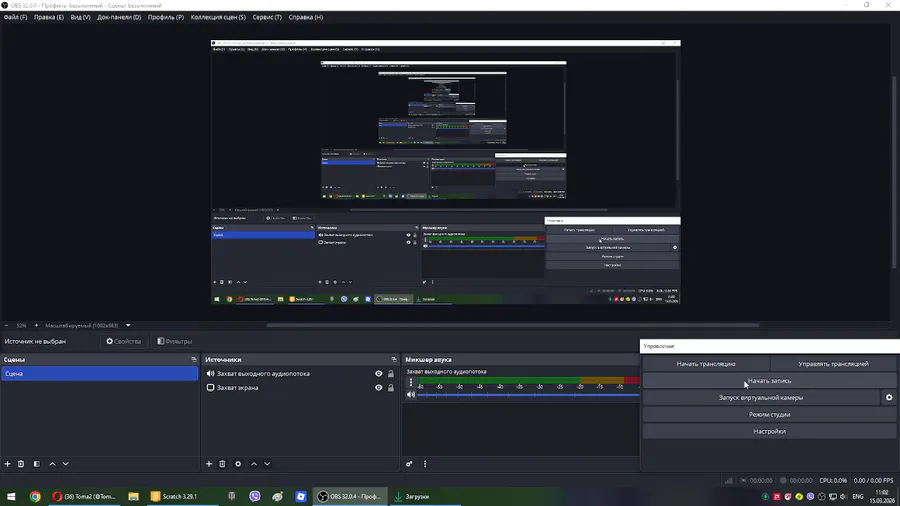900x506 pixels.
Task: Open the Вид menu
Action: (80, 17)
